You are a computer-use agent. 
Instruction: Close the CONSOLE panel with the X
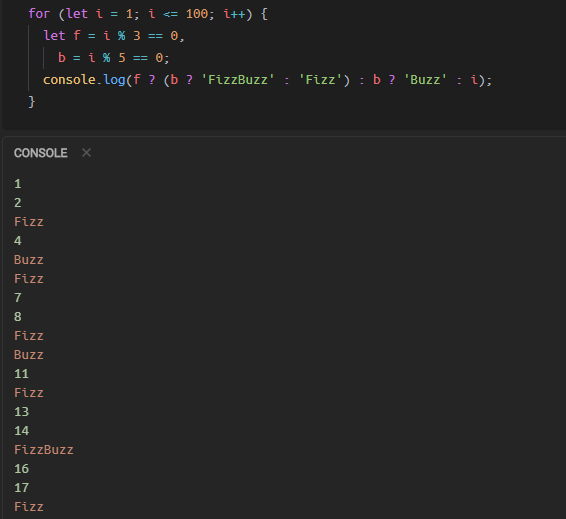coord(86,153)
